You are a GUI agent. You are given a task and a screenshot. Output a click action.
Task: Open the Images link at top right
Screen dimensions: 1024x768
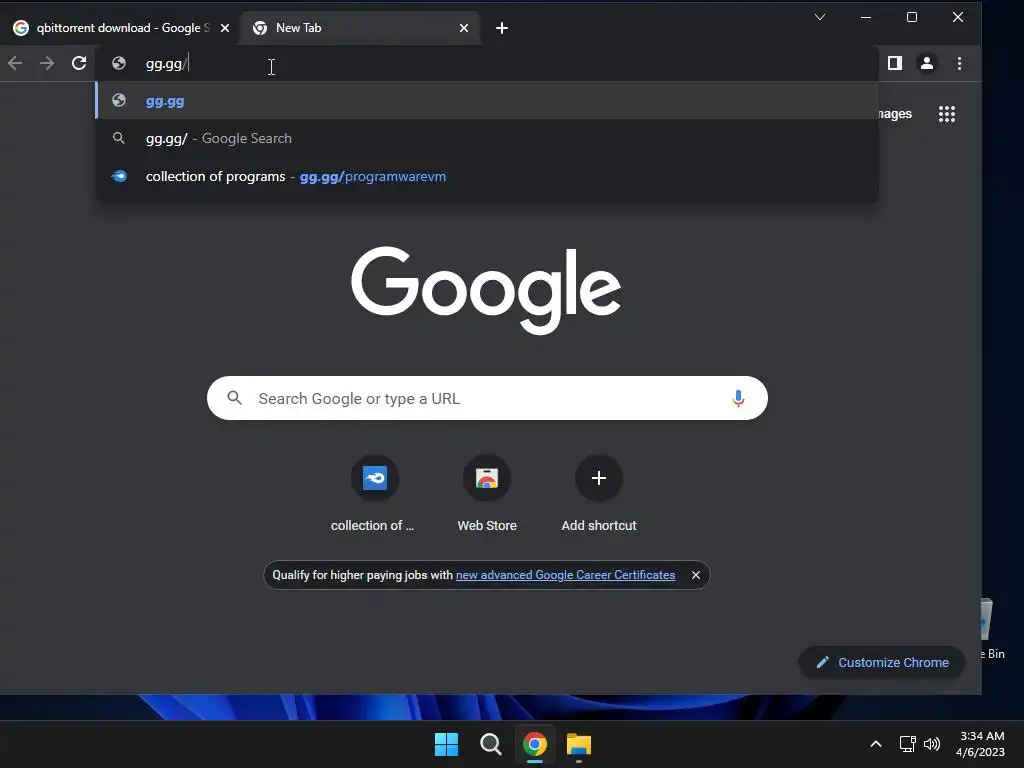[895, 114]
